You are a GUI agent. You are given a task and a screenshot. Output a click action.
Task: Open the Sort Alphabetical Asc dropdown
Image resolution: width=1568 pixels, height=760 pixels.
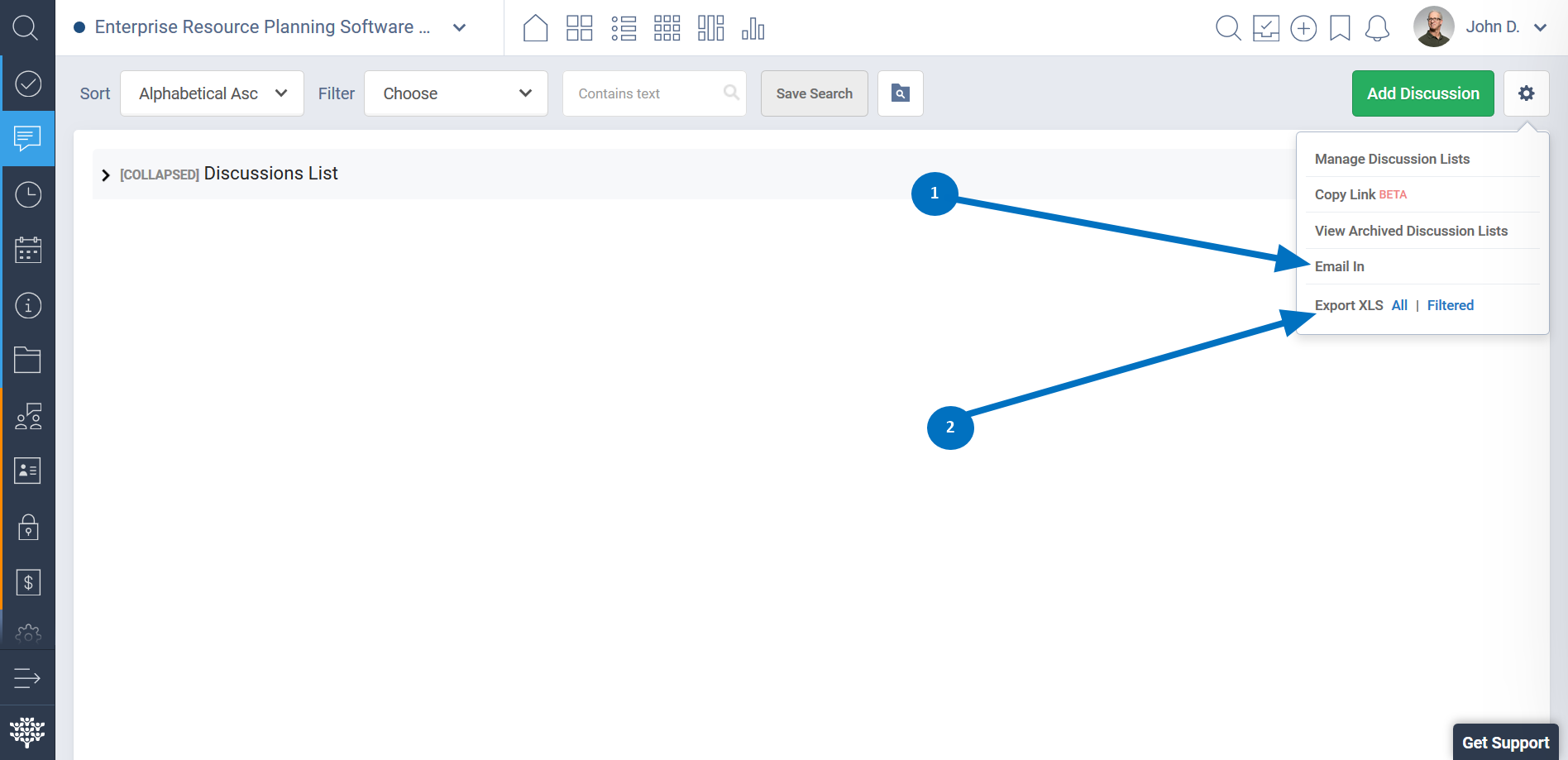(x=212, y=93)
